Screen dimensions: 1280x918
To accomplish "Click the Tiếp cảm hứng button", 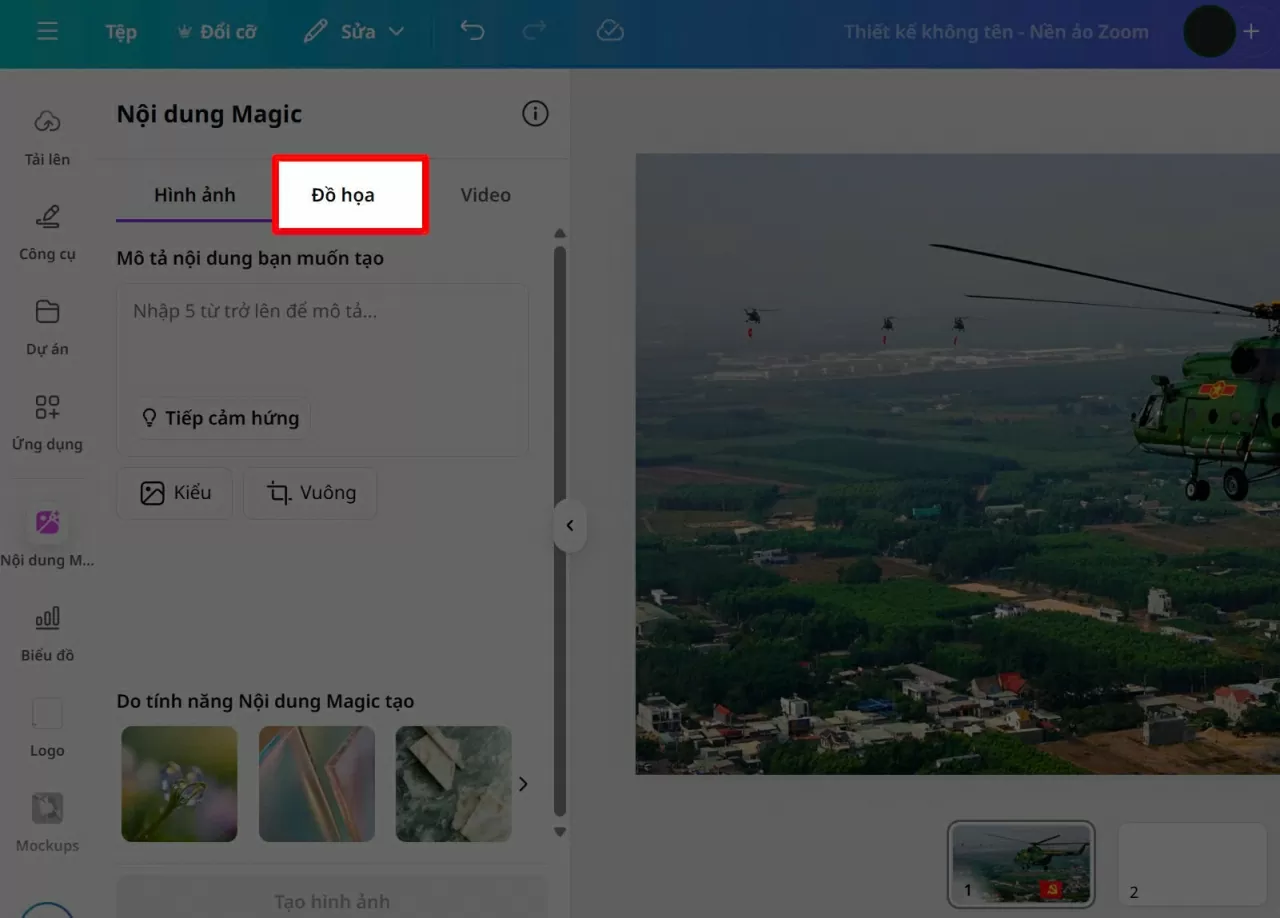I will point(221,417).
